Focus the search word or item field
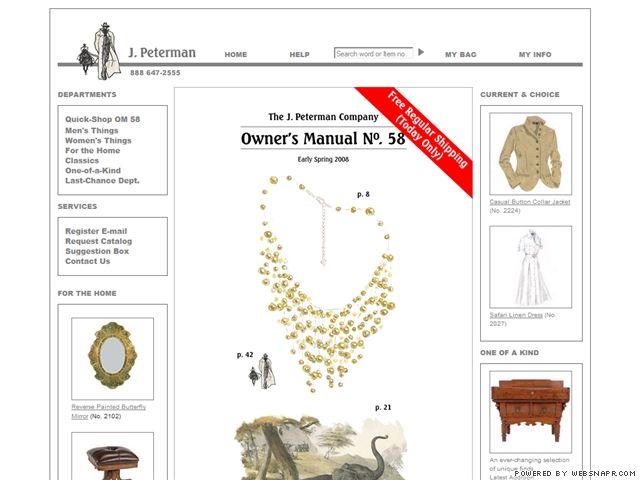Viewport: 640px width, 480px height. 373,53
